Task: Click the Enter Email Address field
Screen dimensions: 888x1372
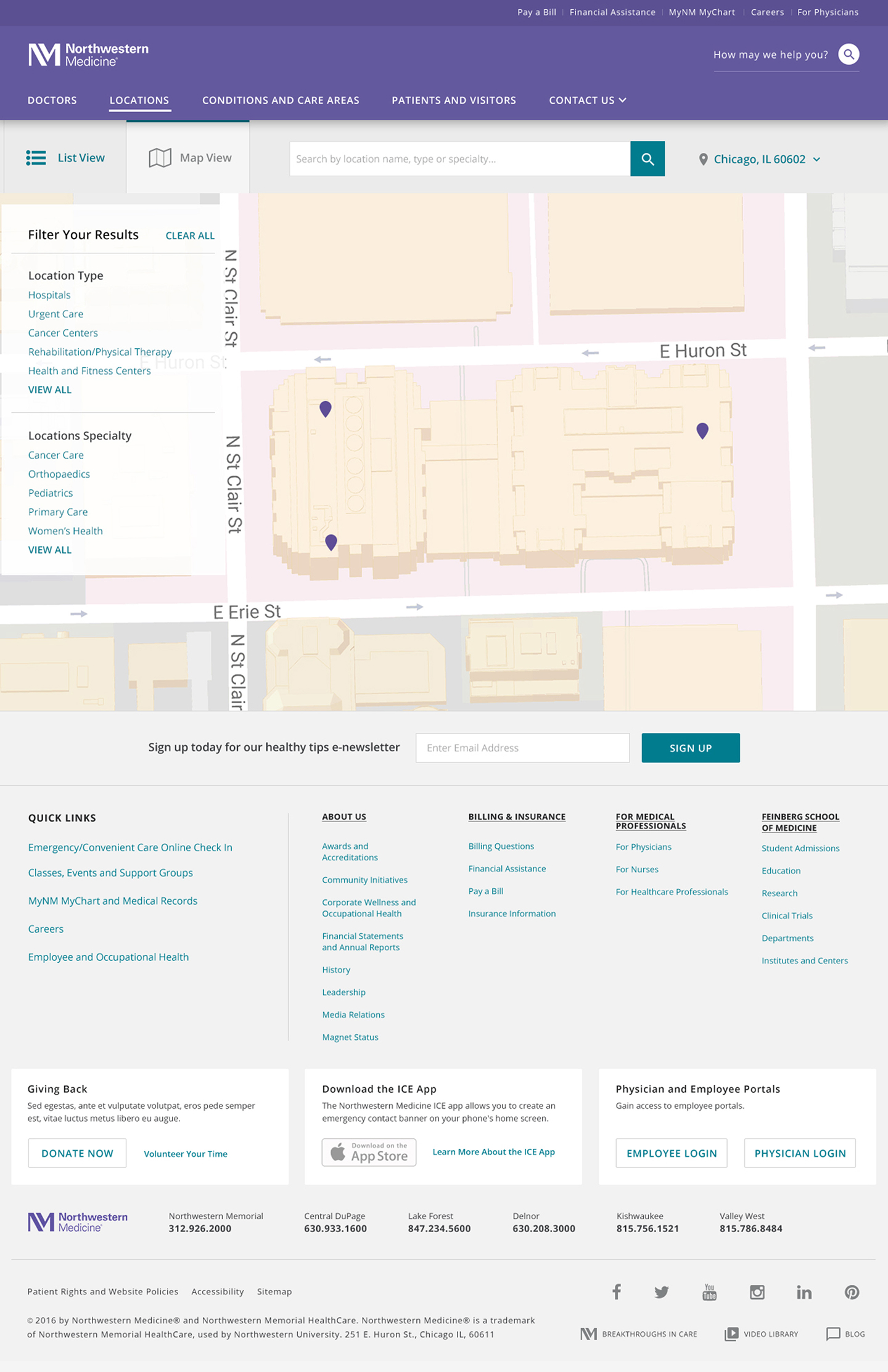Action: click(x=522, y=748)
